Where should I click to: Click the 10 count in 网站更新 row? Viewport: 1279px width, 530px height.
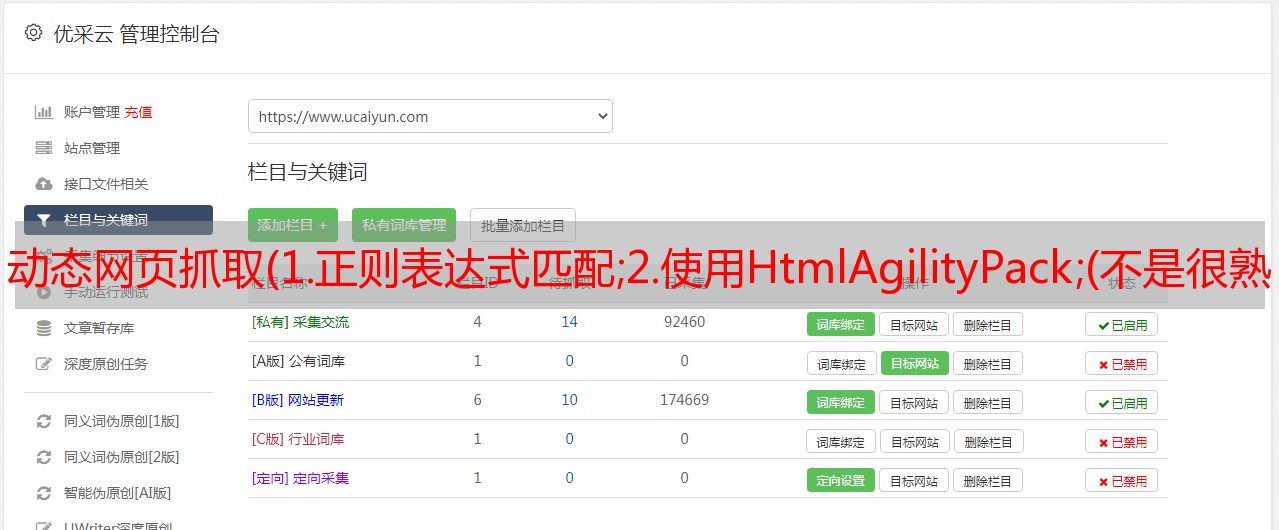coord(570,400)
